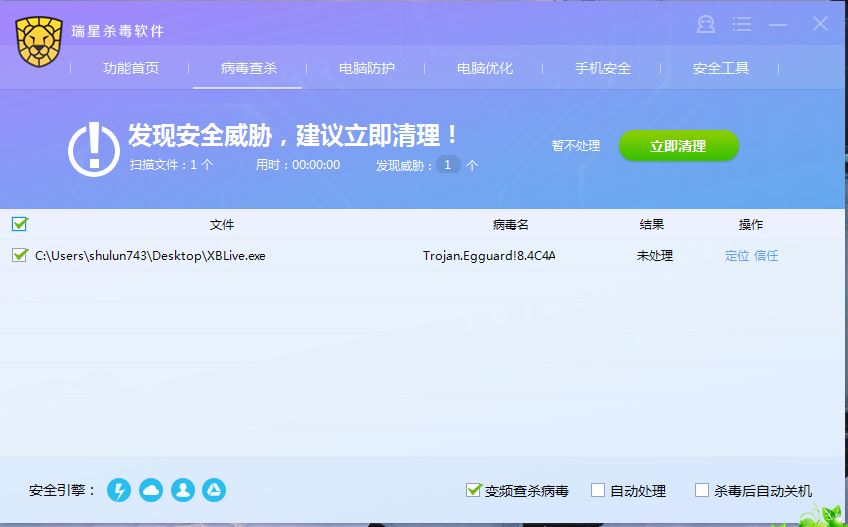
Task: Open the 电脑优化 tab
Action: 485,68
